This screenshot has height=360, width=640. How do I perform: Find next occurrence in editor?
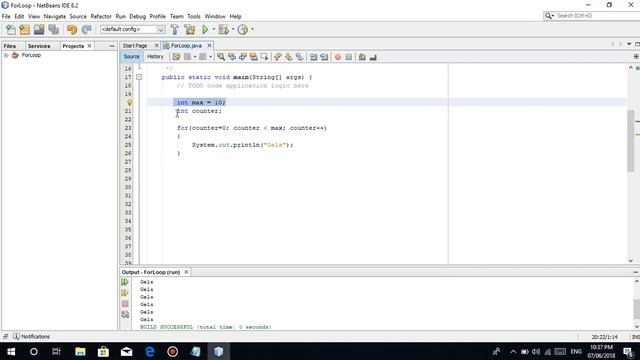tap(243, 57)
